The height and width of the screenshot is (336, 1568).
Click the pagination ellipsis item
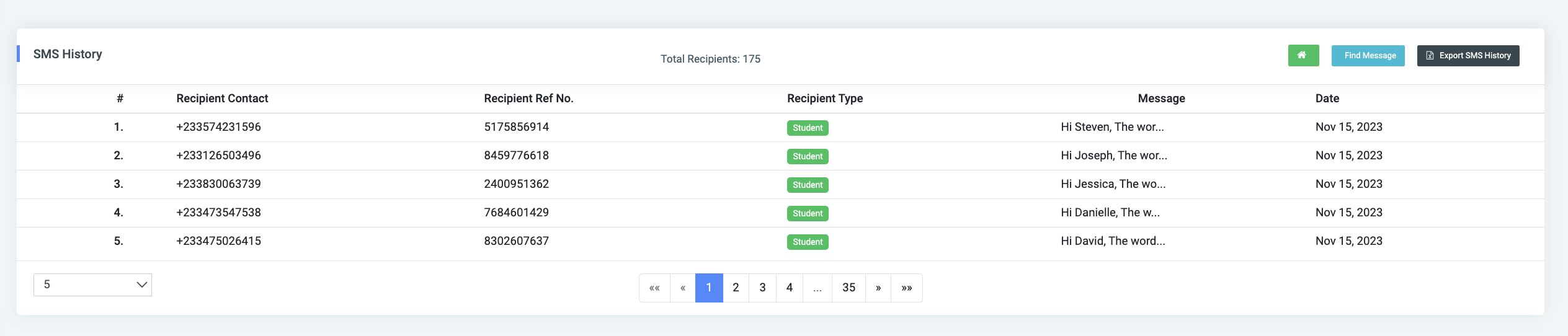coord(817,288)
